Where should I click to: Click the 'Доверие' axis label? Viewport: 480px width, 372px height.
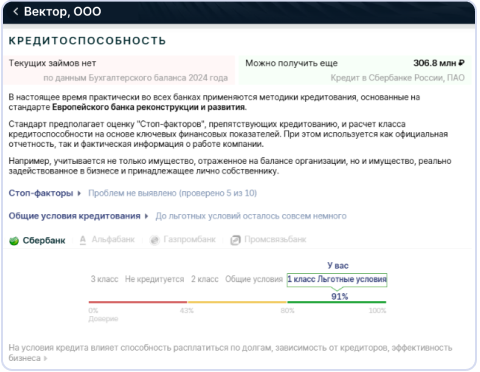pos(103,319)
